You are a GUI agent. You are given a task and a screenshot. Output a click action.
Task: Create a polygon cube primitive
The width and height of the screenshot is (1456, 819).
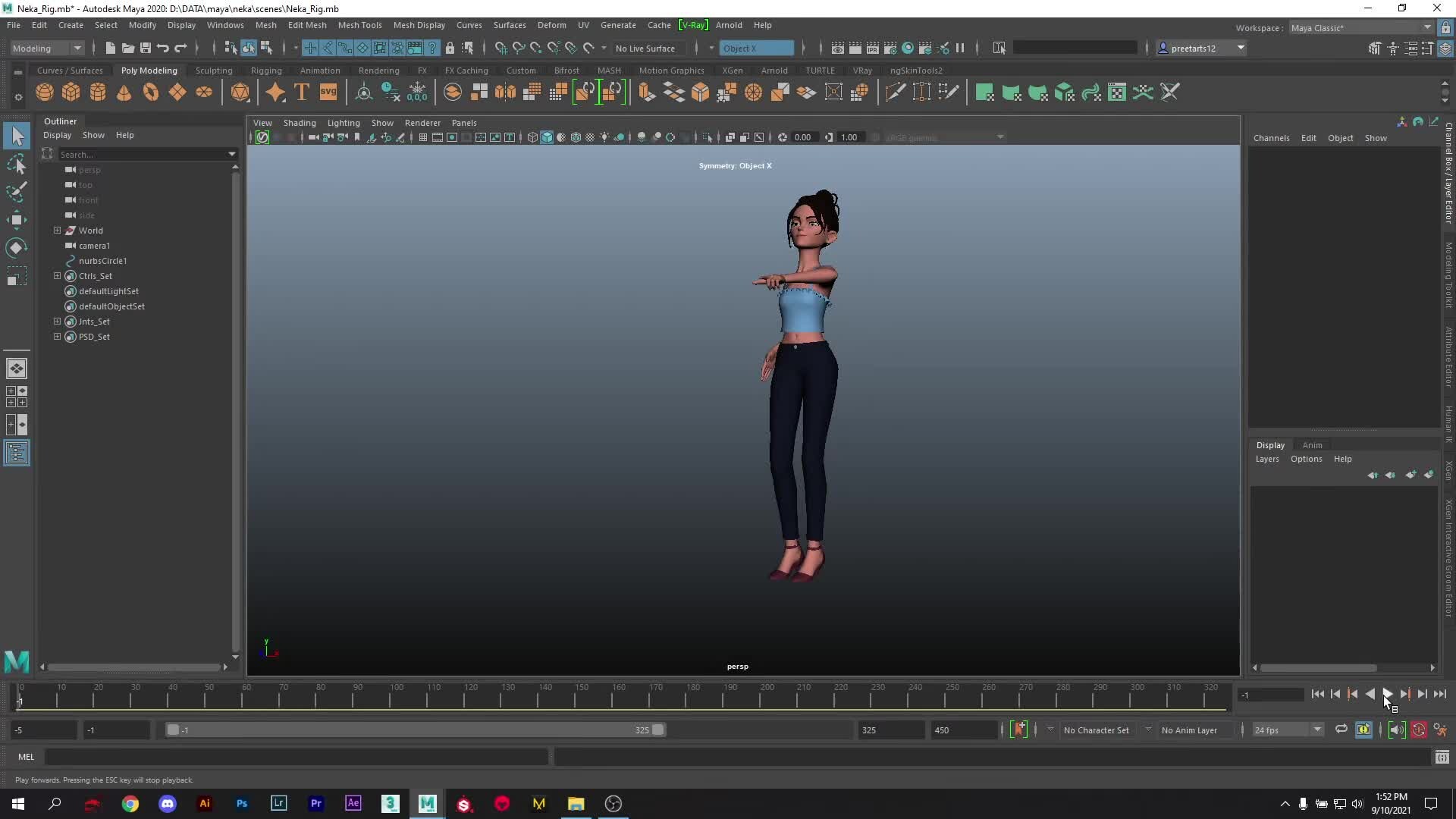coord(71,92)
